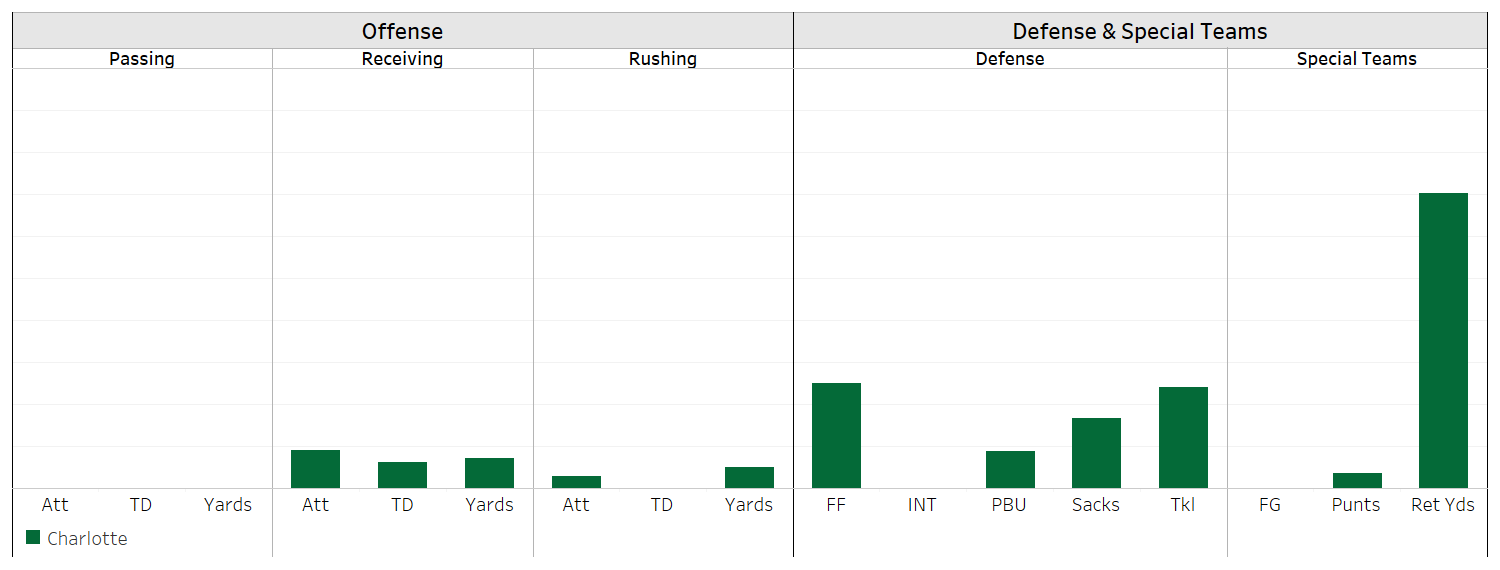Click the Offense header

[x=402, y=31]
